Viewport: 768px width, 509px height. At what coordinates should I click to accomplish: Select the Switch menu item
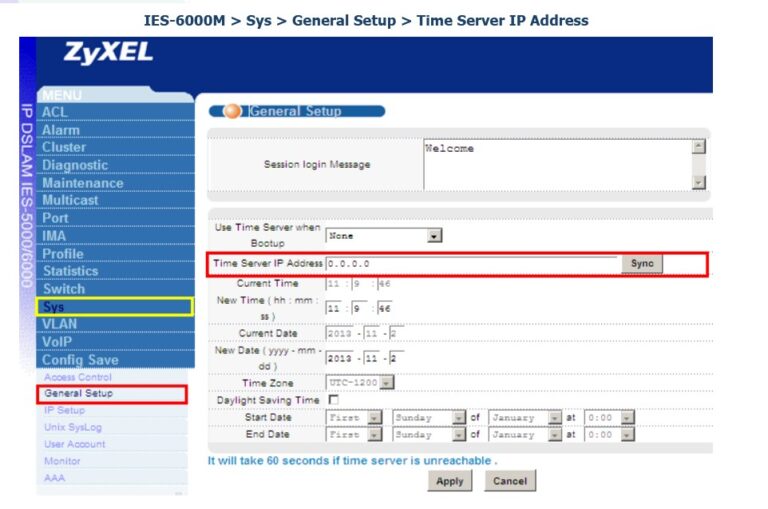116,289
